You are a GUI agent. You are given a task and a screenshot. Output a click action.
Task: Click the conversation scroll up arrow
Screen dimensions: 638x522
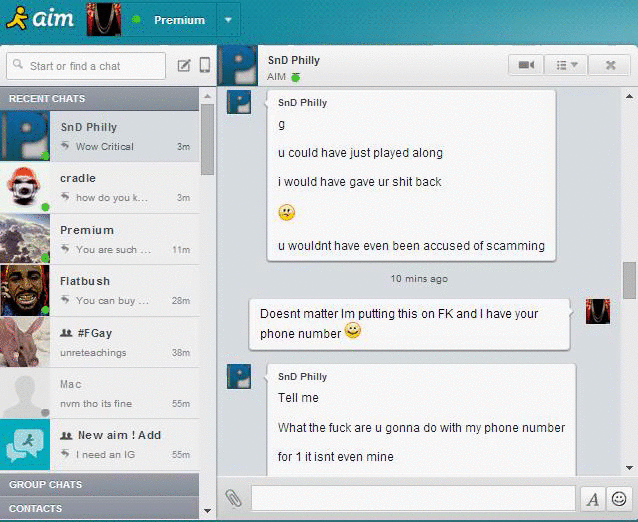(x=629, y=96)
